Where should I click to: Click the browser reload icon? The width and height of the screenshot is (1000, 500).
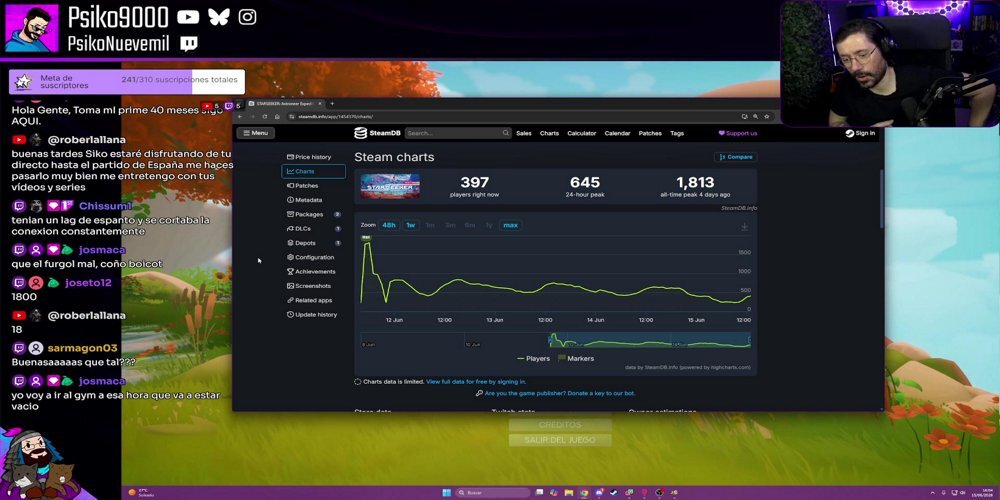click(265, 117)
